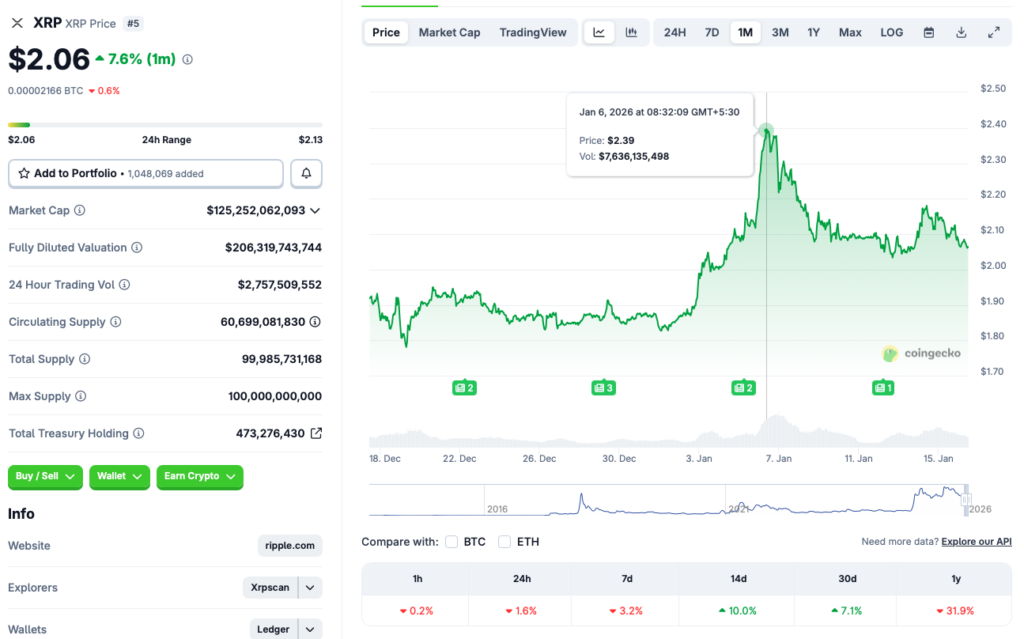
Task: Enable ETH price comparison
Action: click(x=504, y=540)
